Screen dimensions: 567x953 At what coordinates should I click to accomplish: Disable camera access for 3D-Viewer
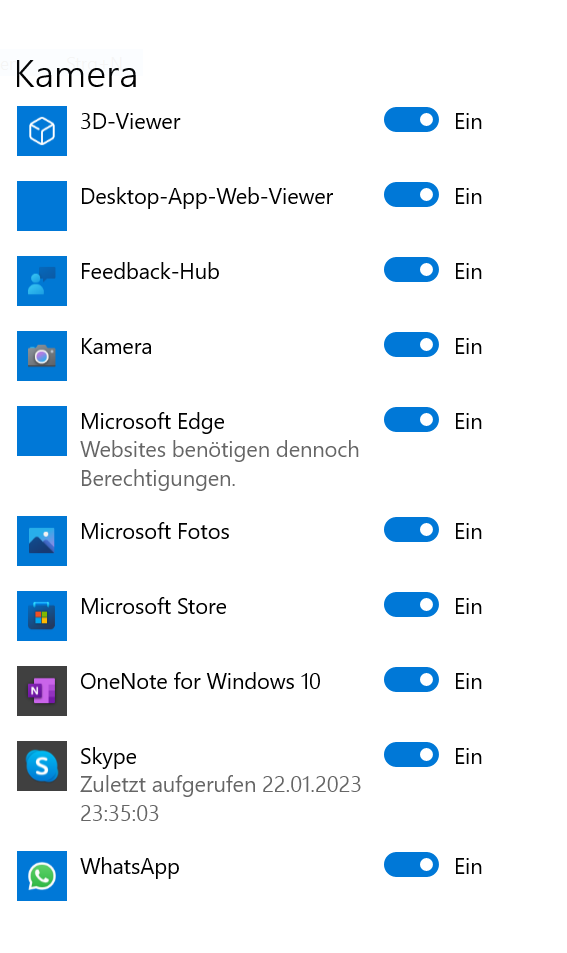pyautogui.click(x=411, y=120)
